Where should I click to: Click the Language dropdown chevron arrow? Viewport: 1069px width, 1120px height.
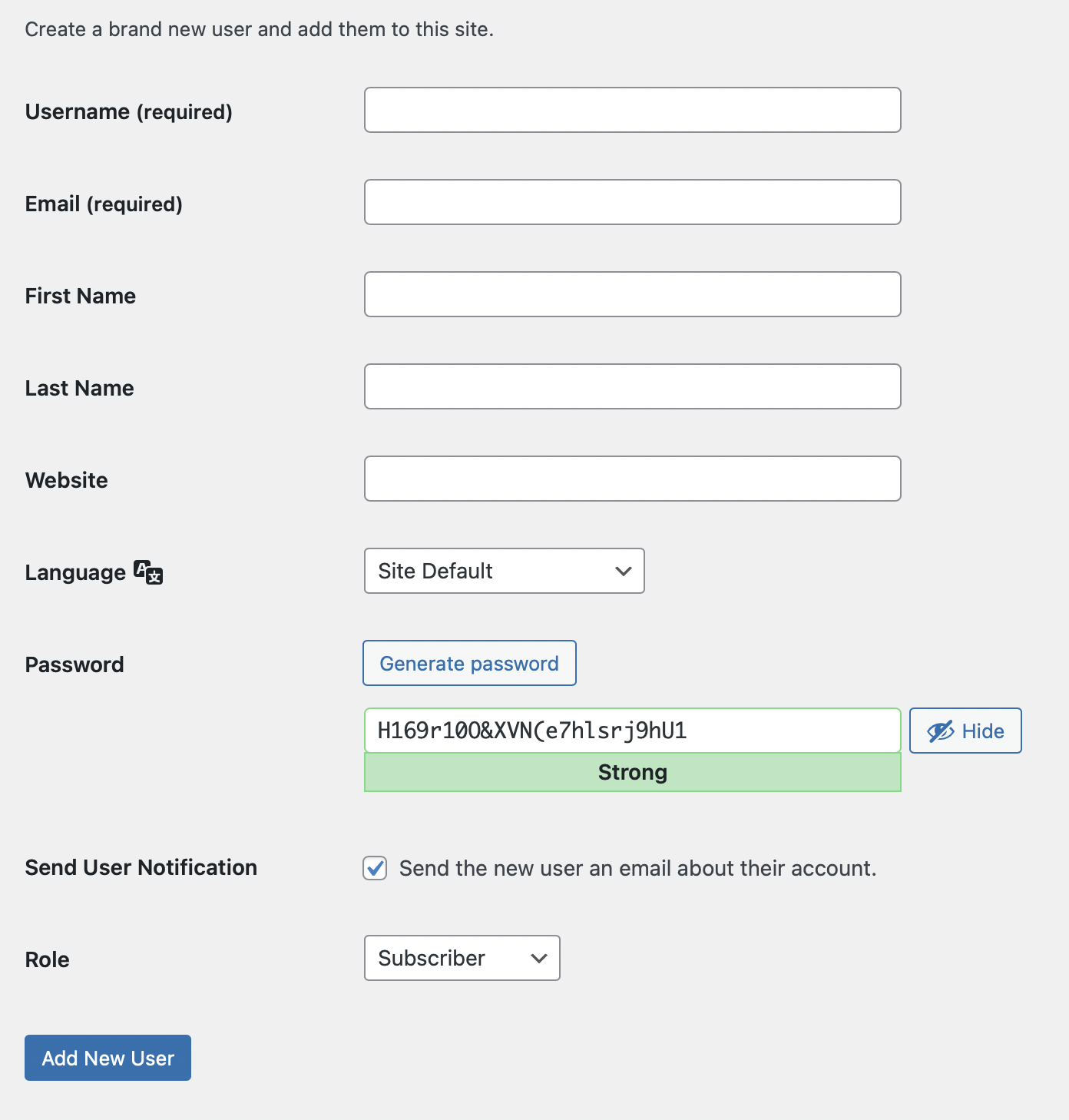click(x=624, y=571)
